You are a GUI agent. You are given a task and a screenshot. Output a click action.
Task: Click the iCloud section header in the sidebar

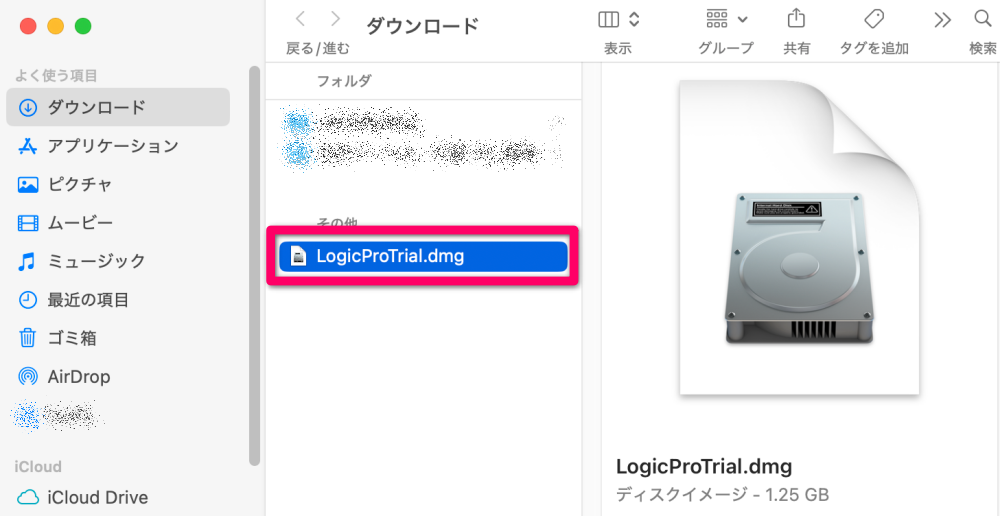(38, 466)
